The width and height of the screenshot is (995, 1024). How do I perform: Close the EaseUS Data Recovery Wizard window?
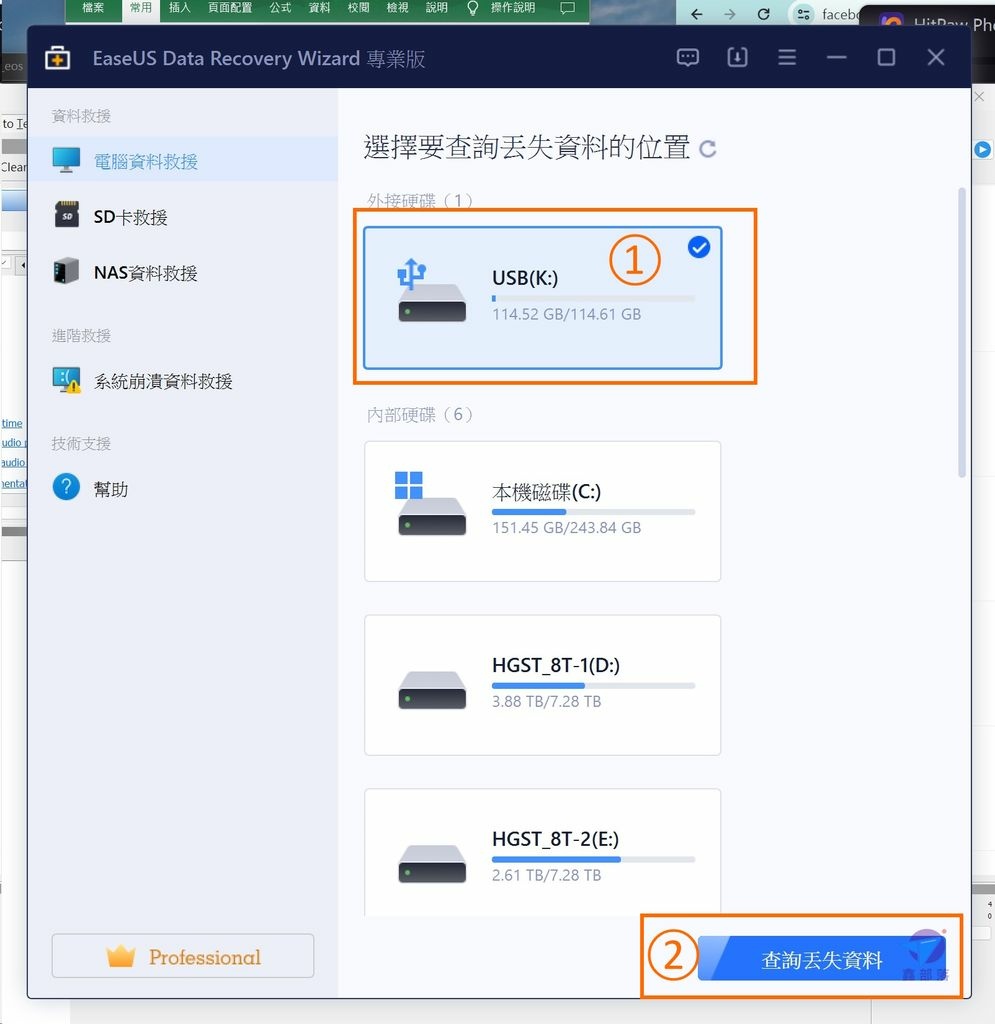click(x=936, y=57)
